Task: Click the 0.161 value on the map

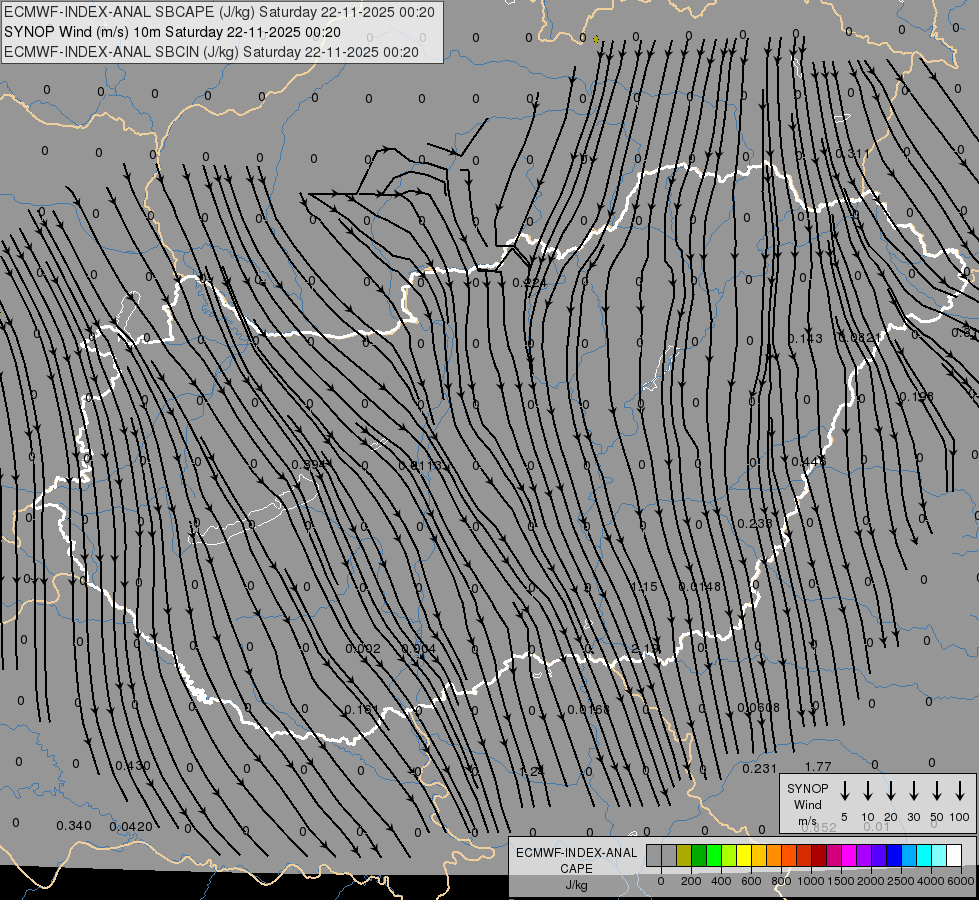Action: click(362, 710)
